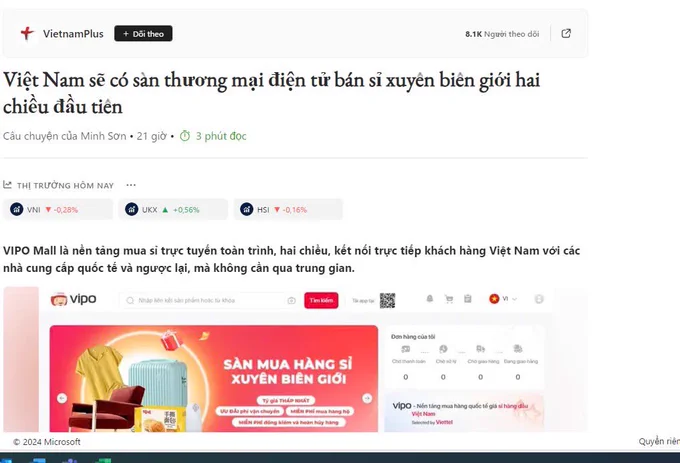This screenshot has height=463, width=680.
Task: Open the Thị trường hôm nay heading
Action: [65, 186]
